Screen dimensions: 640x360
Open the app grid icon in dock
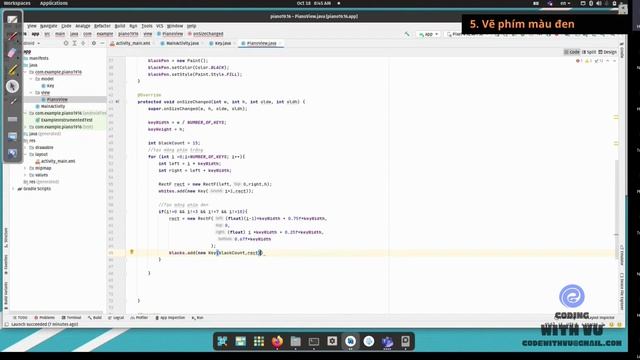point(259,341)
